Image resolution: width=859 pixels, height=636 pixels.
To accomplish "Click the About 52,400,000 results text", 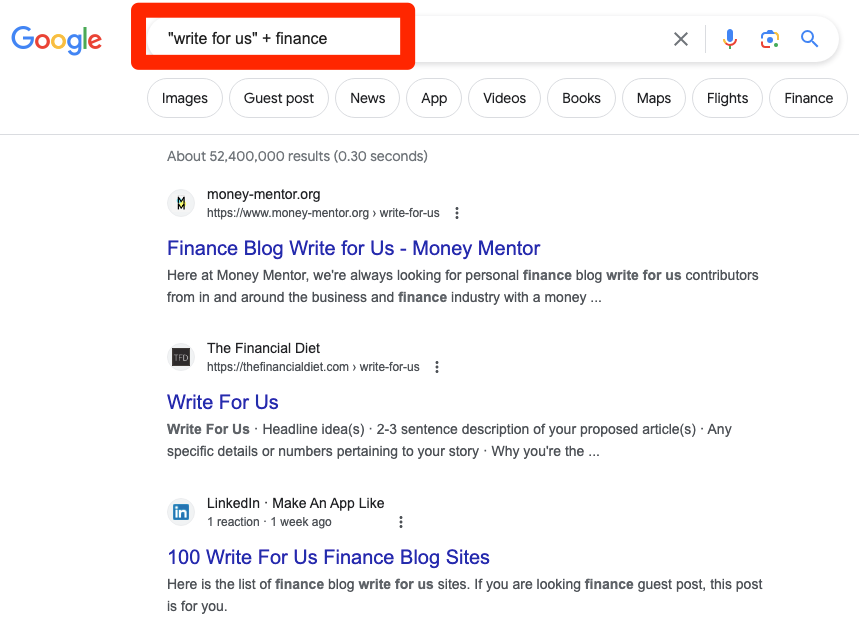I will tap(297, 156).
